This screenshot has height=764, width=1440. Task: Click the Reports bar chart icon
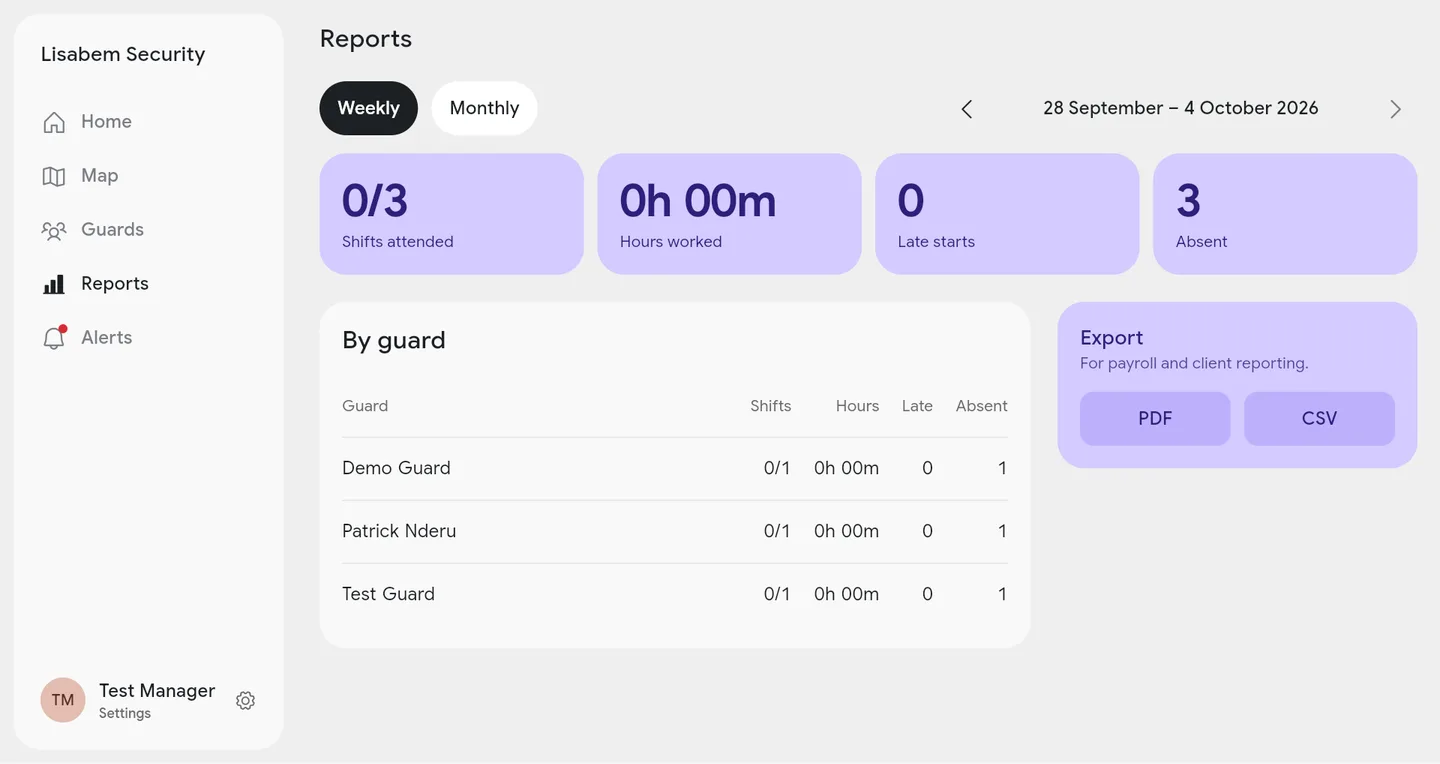point(54,284)
